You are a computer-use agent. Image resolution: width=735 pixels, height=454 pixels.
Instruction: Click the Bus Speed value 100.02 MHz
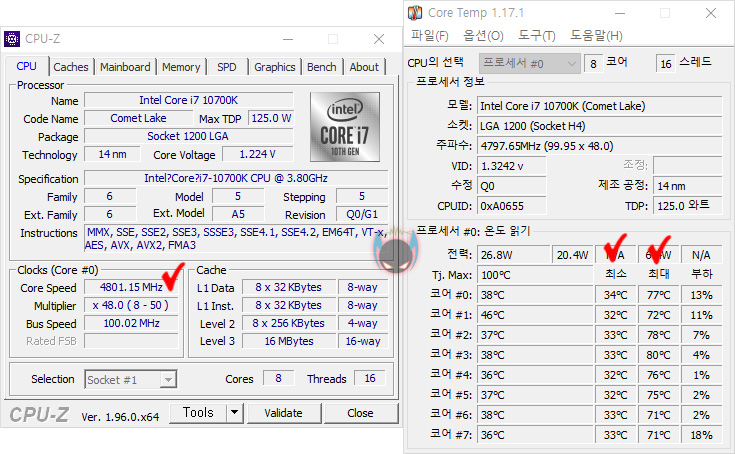tap(131, 323)
